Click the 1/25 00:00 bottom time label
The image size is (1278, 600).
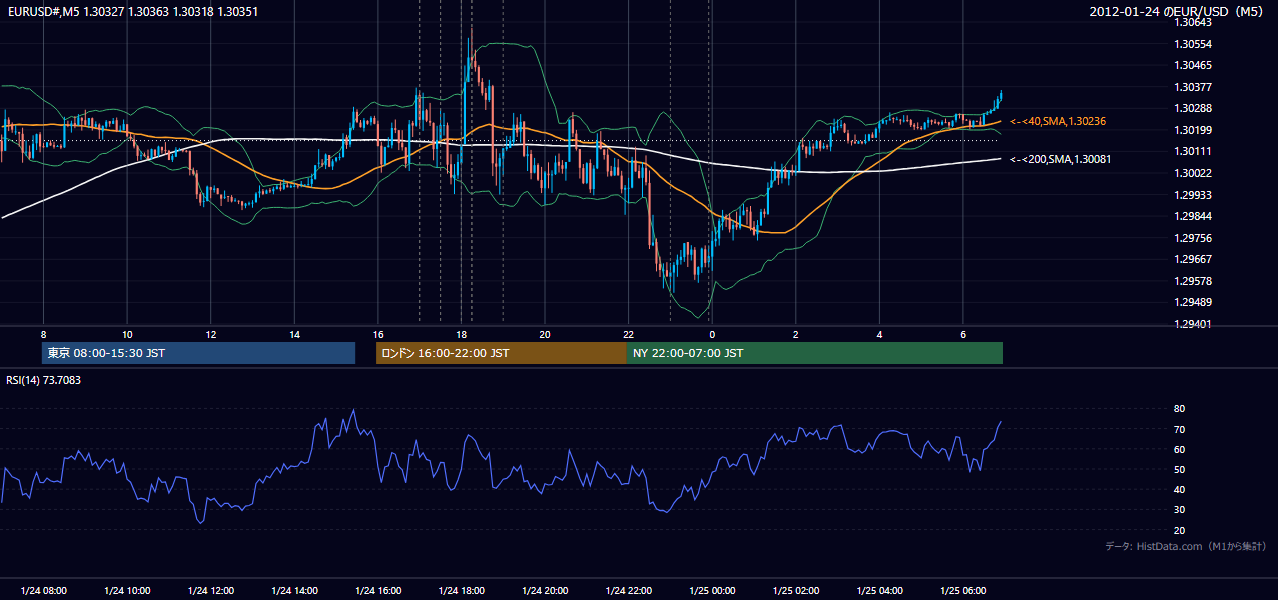point(712,590)
